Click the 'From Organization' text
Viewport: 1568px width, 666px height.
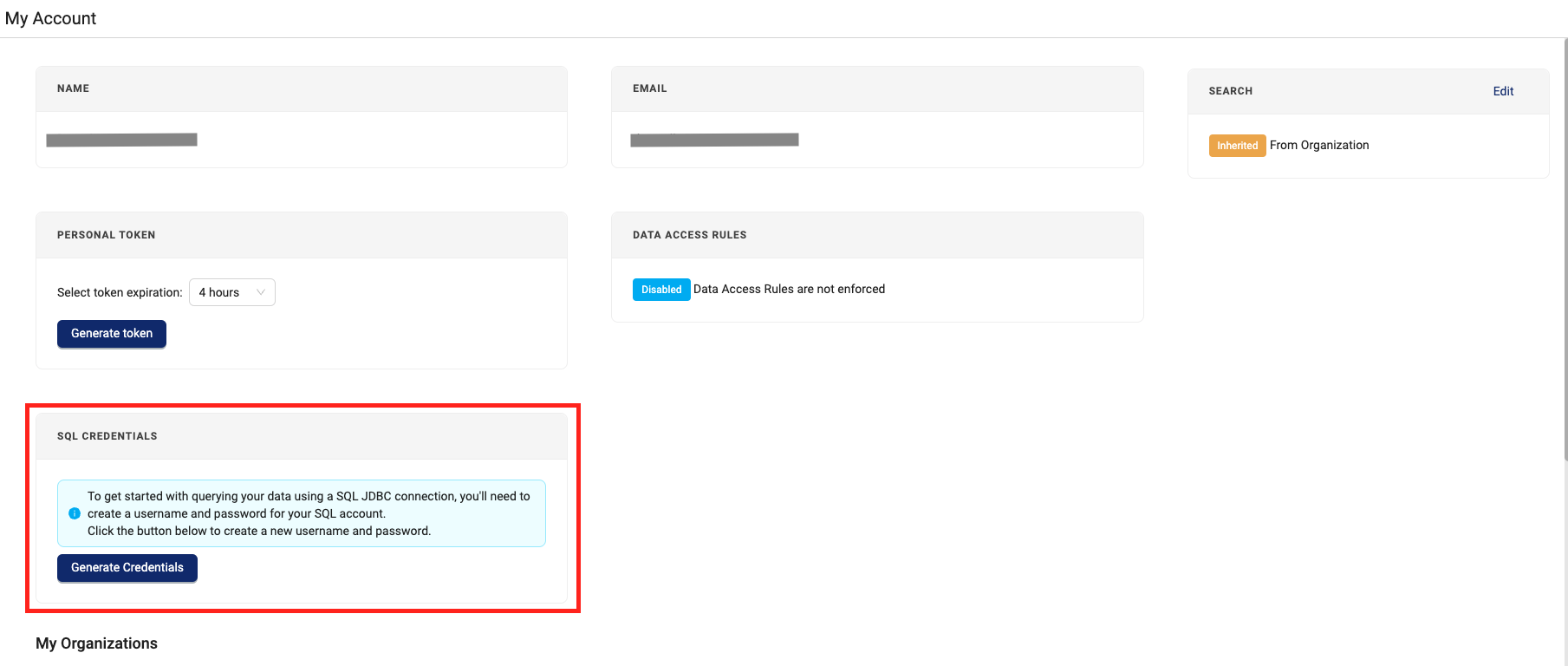click(1319, 146)
